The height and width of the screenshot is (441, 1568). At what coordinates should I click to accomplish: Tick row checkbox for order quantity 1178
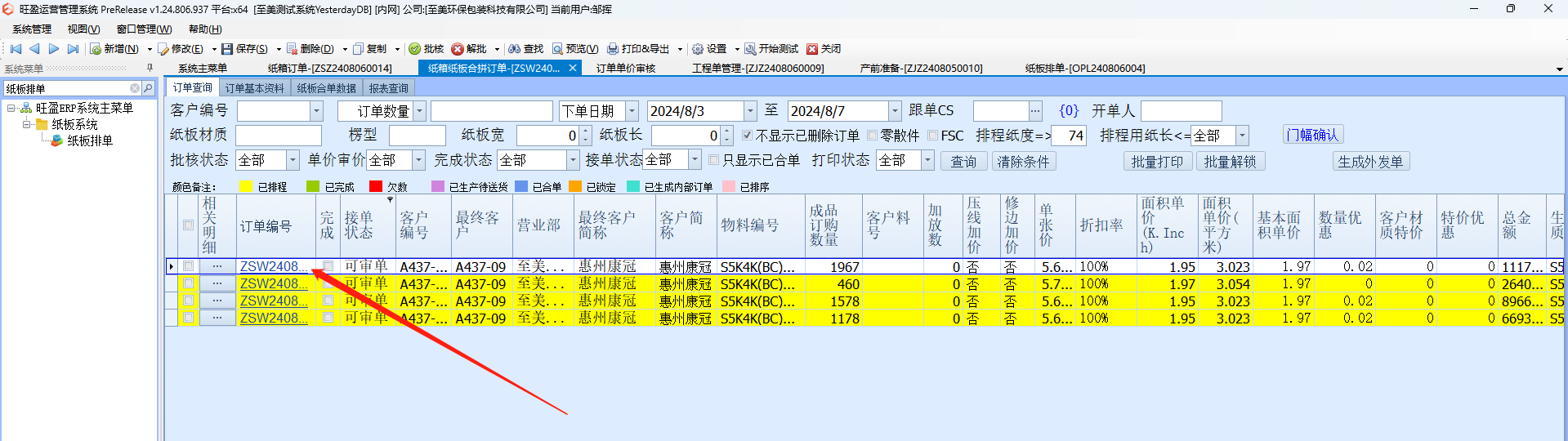(x=189, y=318)
